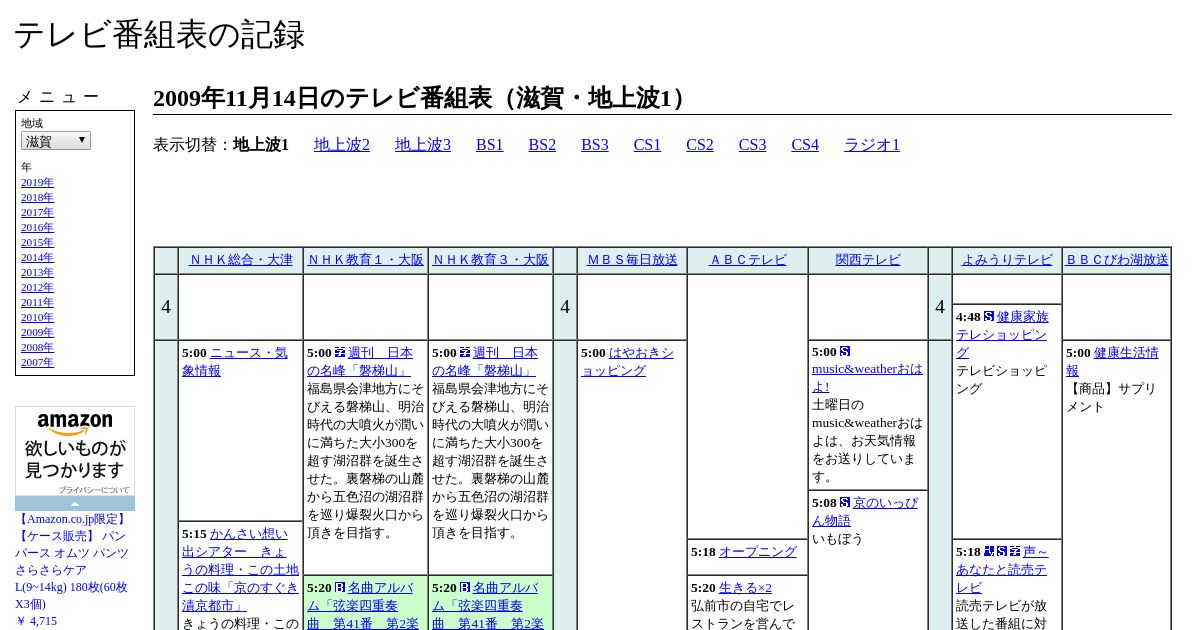The image size is (1200, 630).
Task: Switch to the BS2 listing
Action: point(542,145)
